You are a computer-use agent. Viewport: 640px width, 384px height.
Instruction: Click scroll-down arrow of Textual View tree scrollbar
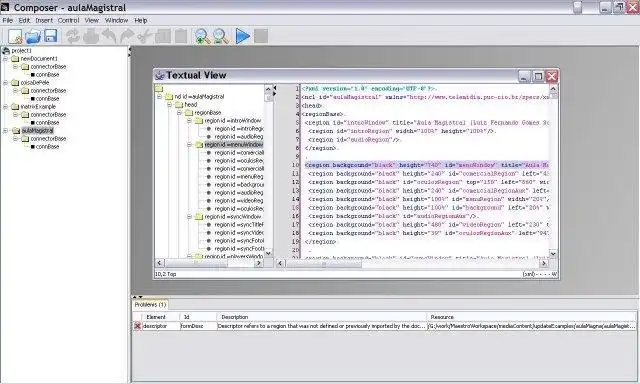coord(268,253)
